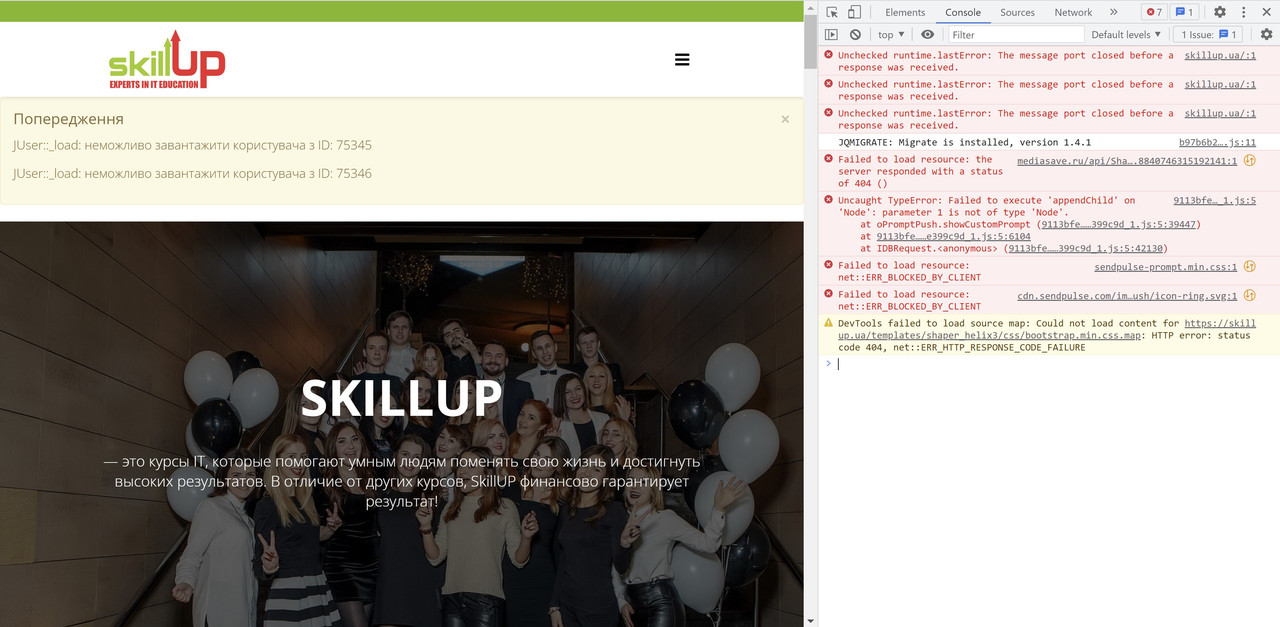Open the b97b6b2….js:11 source link
This screenshot has width=1280, height=627.
[1217, 142]
